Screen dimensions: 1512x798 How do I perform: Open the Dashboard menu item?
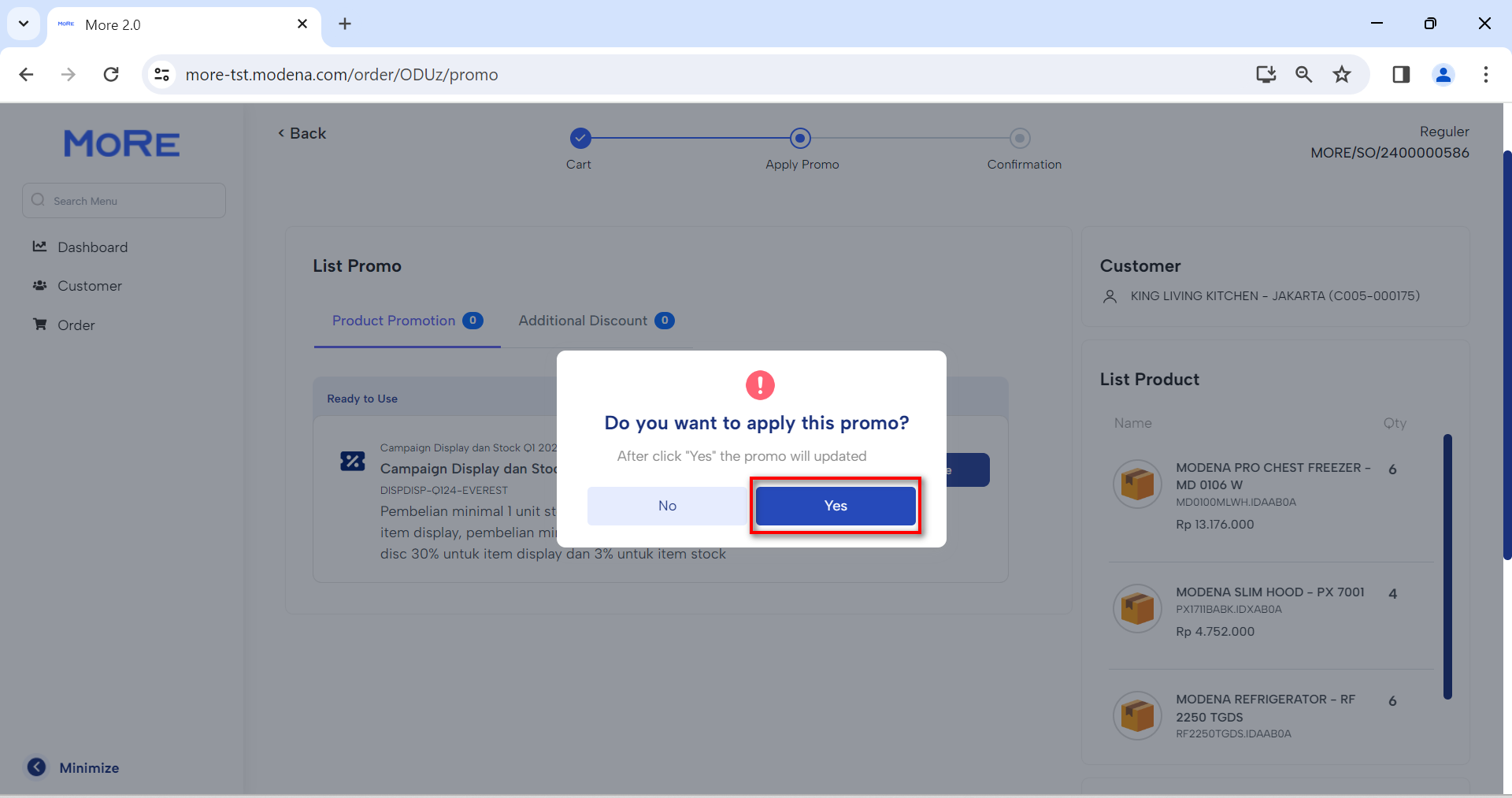pos(92,247)
